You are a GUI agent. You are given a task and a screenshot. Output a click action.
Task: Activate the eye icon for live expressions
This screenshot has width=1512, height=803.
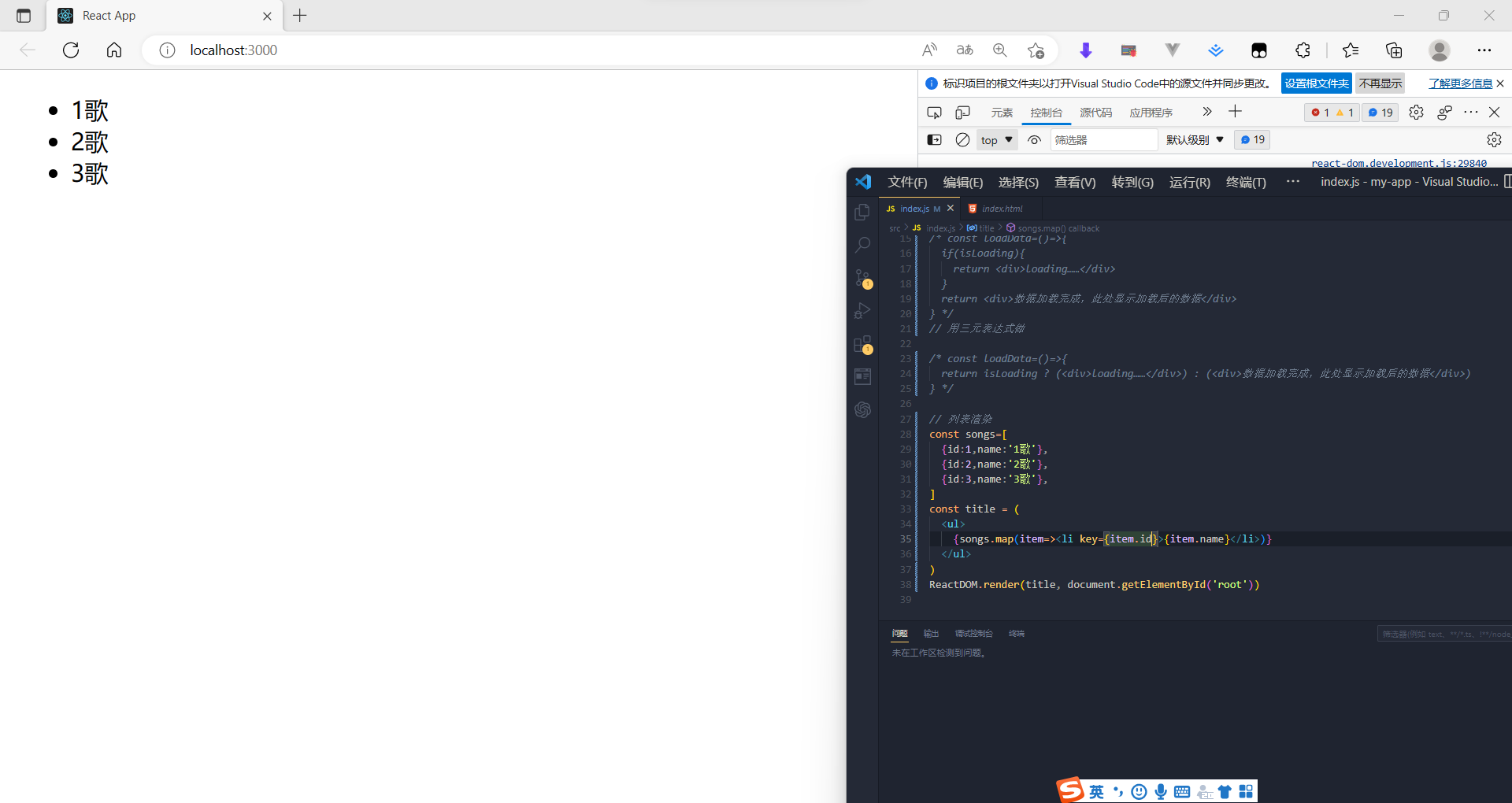(x=1034, y=139)
